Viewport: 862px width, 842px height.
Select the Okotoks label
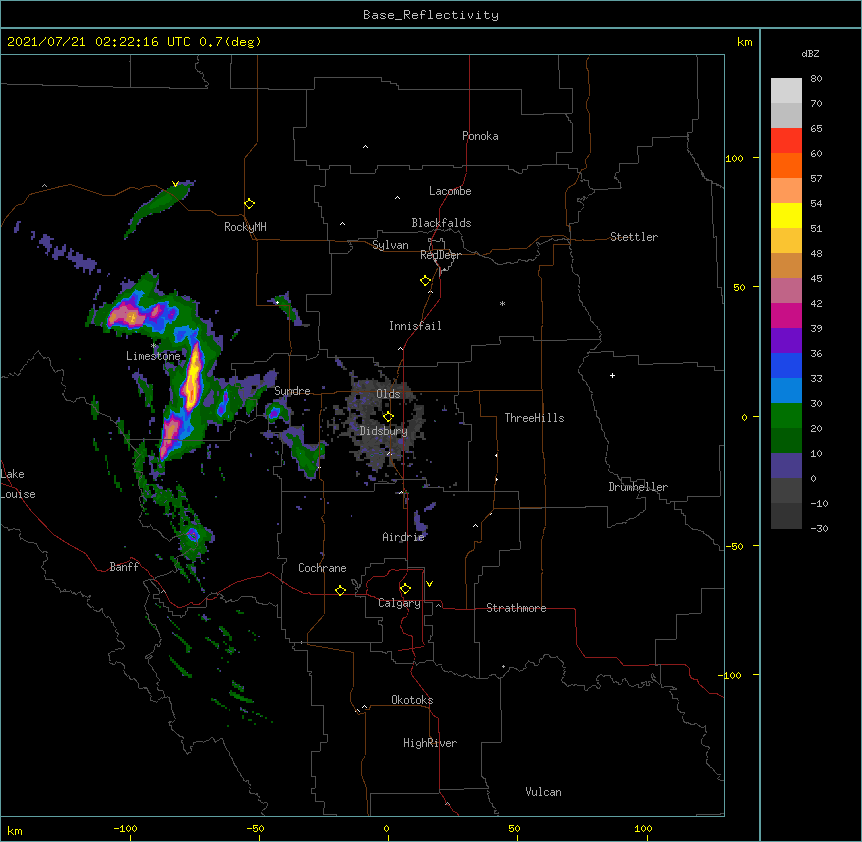coord(412,700)
